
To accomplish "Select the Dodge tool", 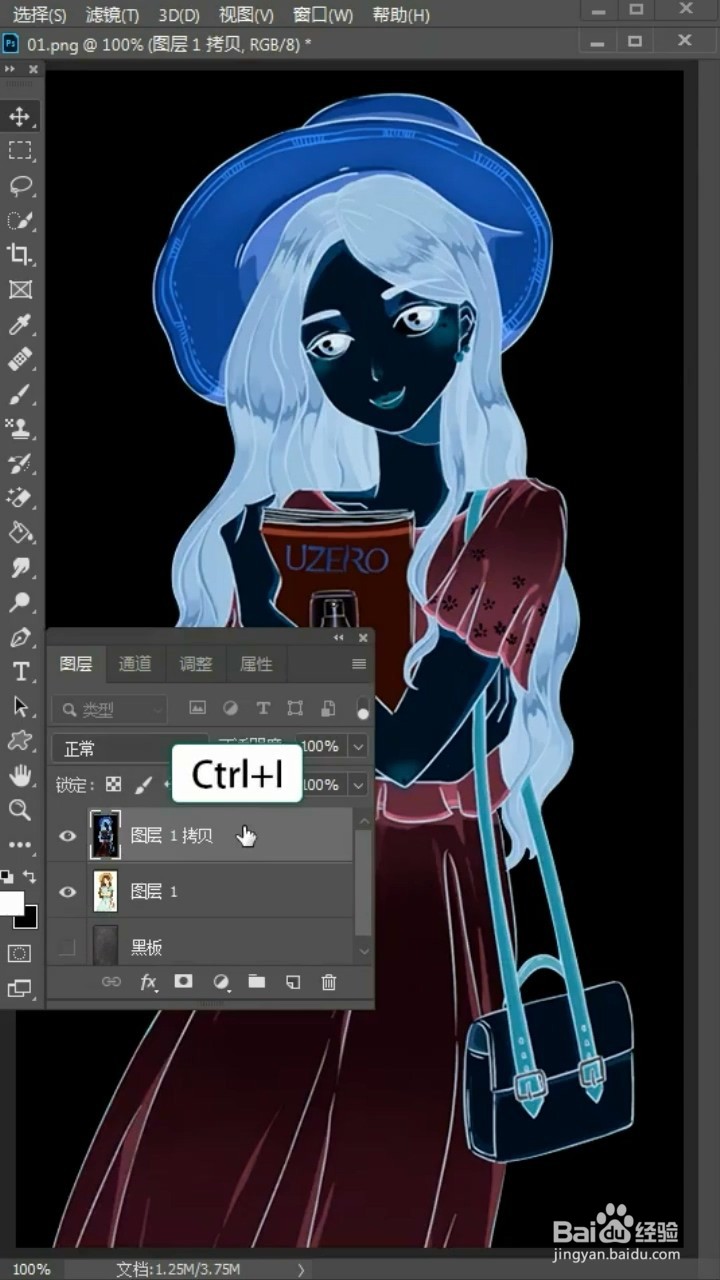I will (20, 602).
